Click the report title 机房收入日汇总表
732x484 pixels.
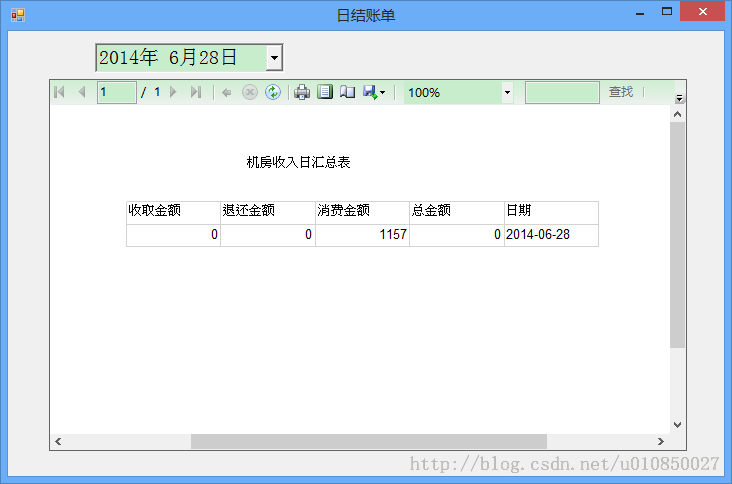pyautogui.click(x=298, y=162)
